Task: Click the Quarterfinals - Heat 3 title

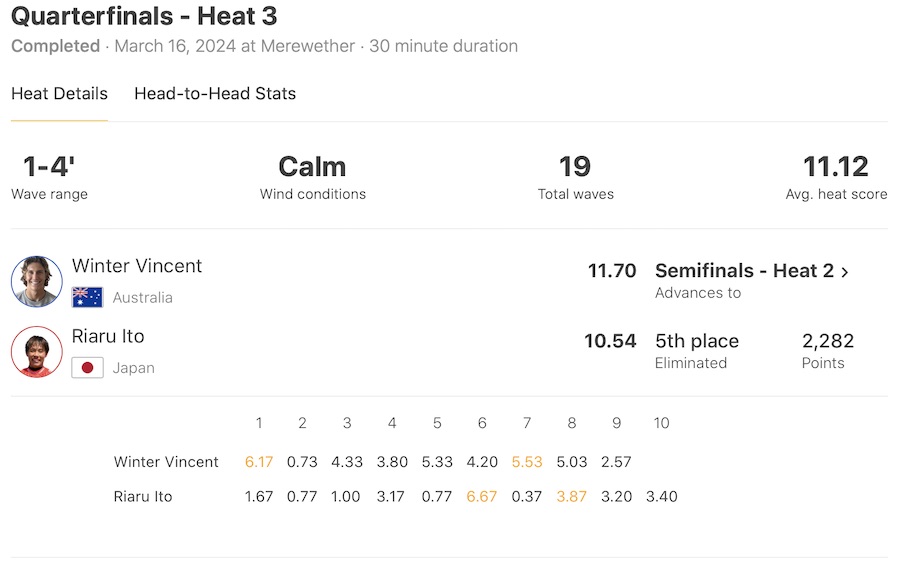Action: point(144,17)
